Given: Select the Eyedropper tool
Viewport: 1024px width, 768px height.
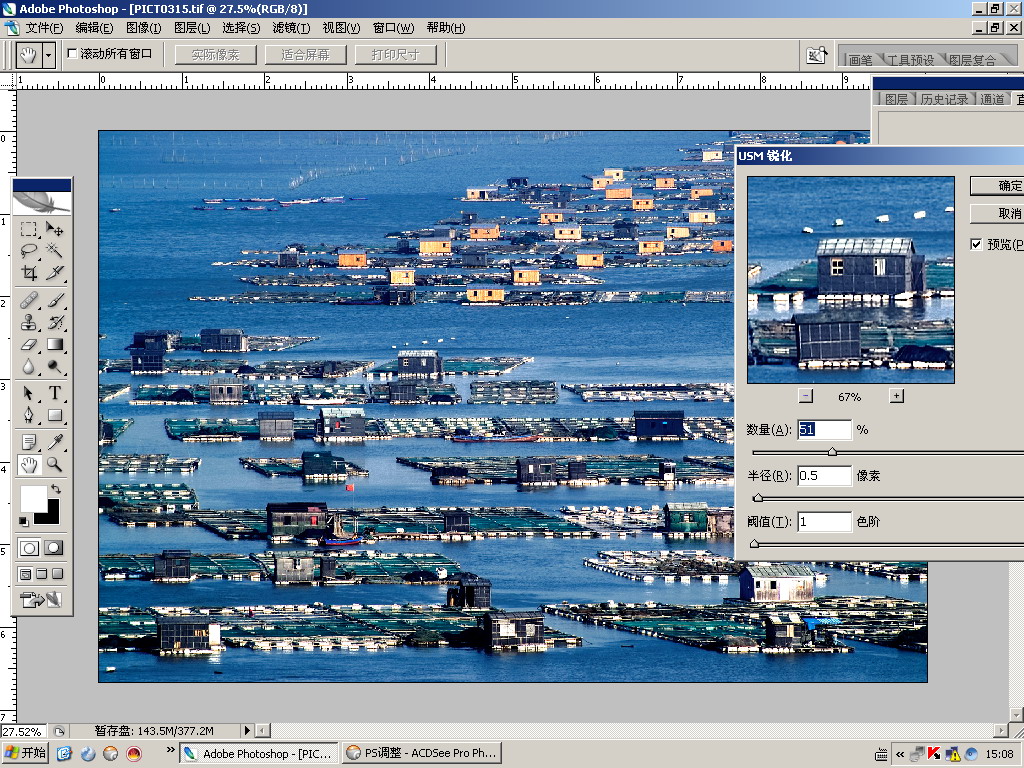Looking at the screenshot, I should tap(55, 442).
